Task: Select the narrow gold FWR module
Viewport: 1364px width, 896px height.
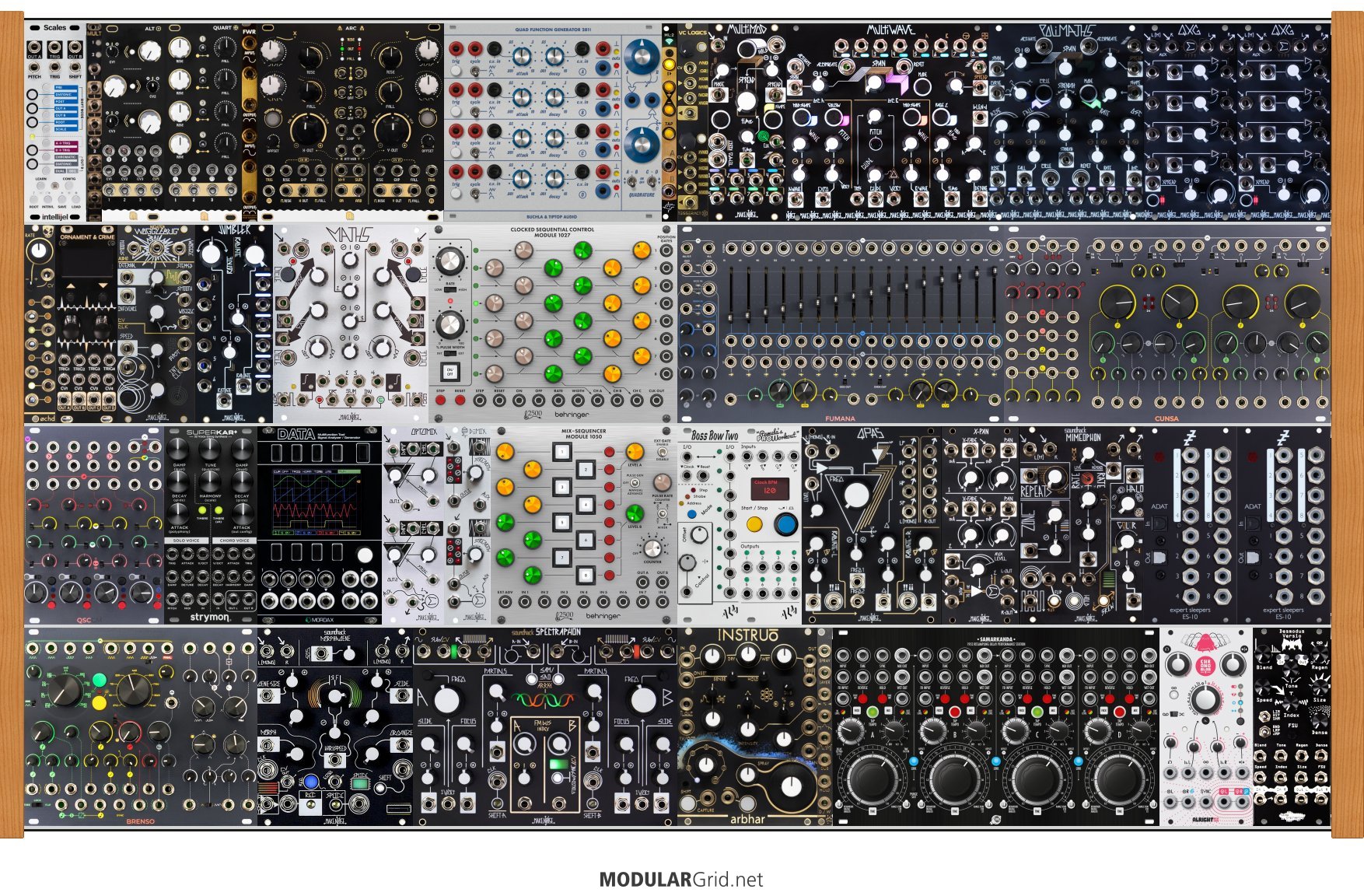Action: (249, 122)
